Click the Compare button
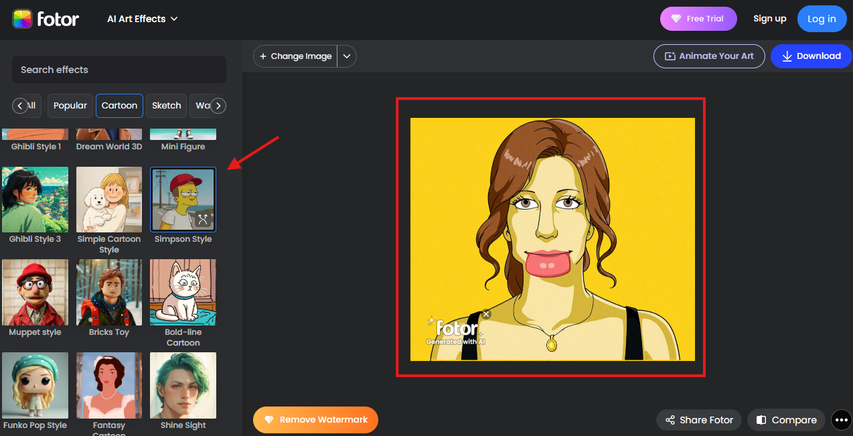Image resolution: width=853 pixels, height=436 pixels. [x=786, y=420]
